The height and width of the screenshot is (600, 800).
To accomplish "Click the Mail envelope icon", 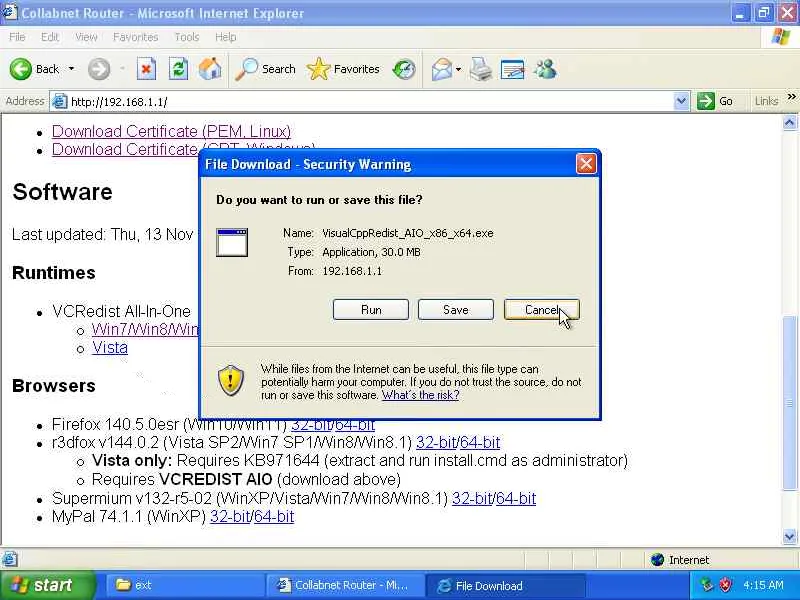I will 442,69.
